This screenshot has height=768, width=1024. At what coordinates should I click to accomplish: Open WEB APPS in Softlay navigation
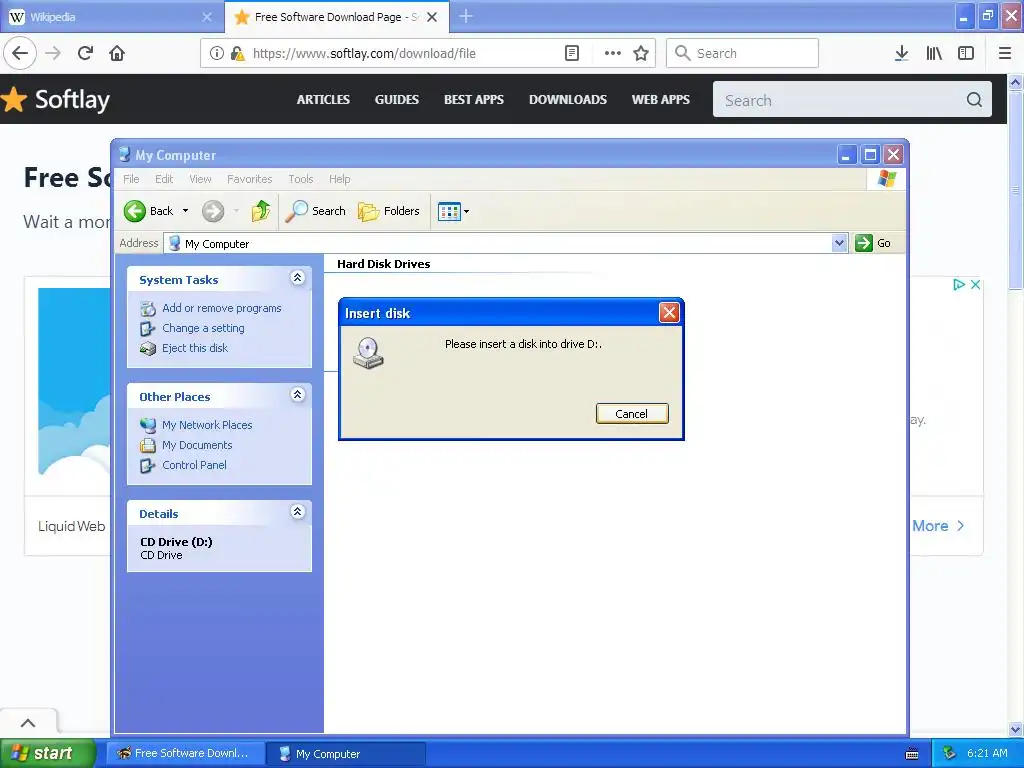pyautogui.click(x=660, y=99)
